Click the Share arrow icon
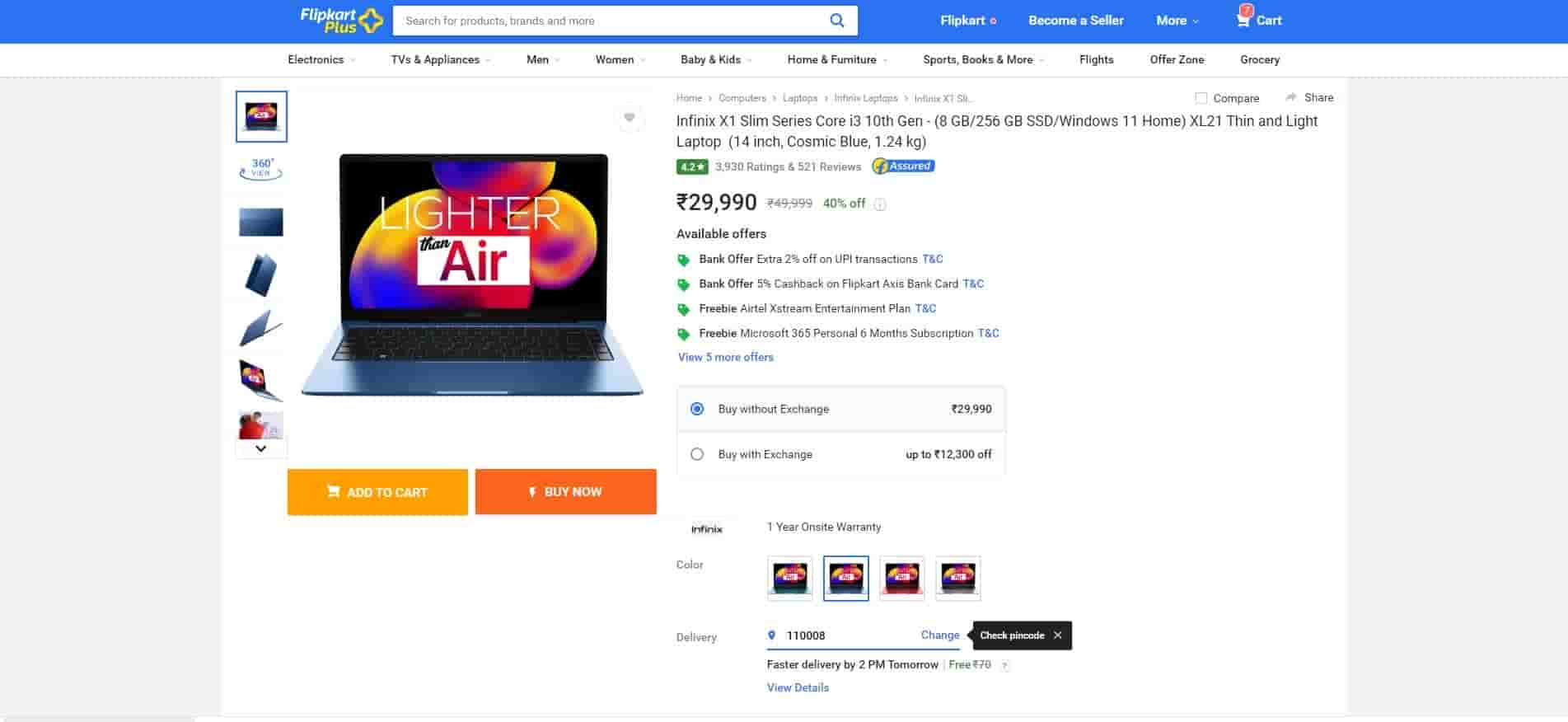 click(x=1291, y=97)
